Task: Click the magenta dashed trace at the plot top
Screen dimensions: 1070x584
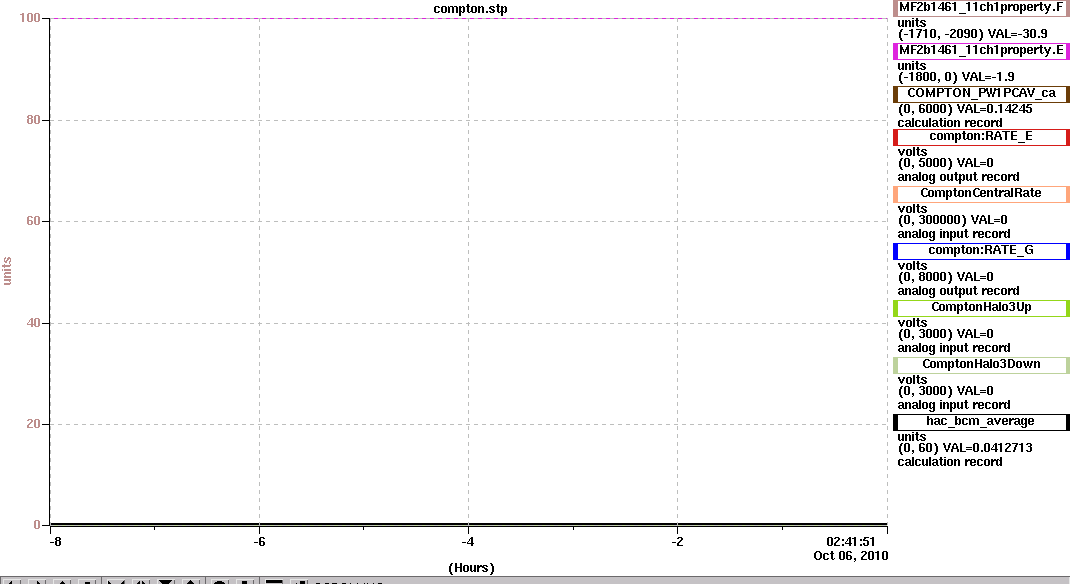Action: tap(468, 18)
